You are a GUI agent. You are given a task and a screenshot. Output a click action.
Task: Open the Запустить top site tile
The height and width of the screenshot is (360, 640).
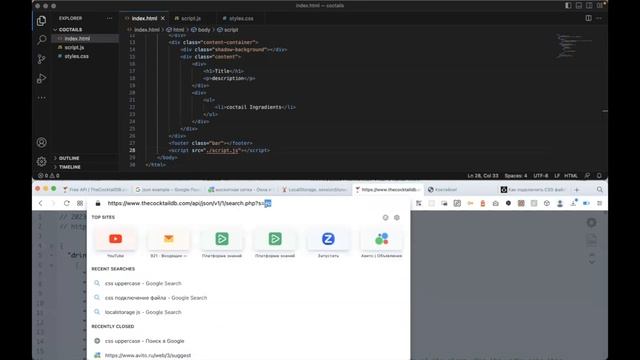coord(328,243)
